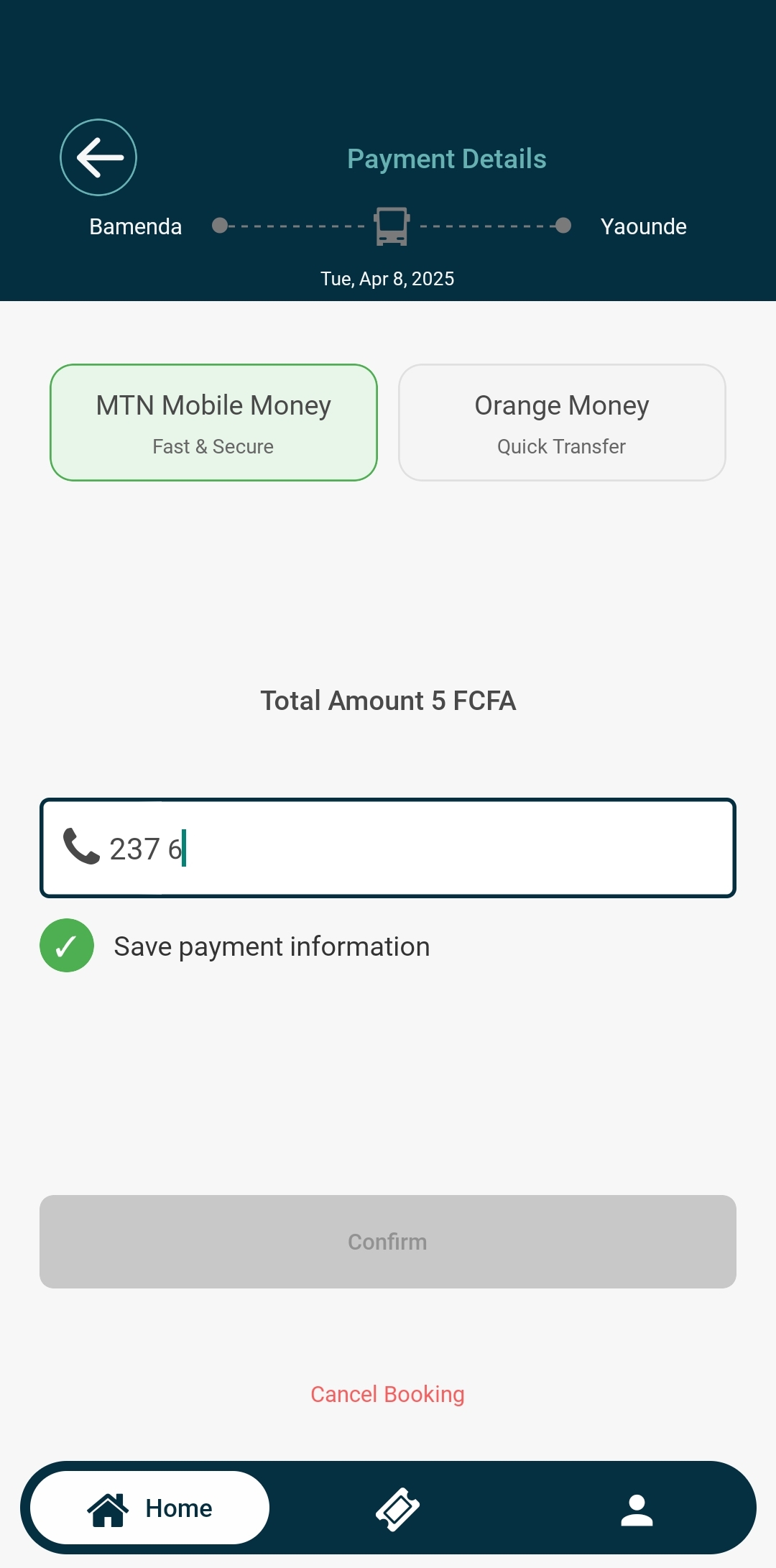Screen dimensions: 776x1568
Task: Select MTN Mobile Money payment option
Action: point(213,423)
